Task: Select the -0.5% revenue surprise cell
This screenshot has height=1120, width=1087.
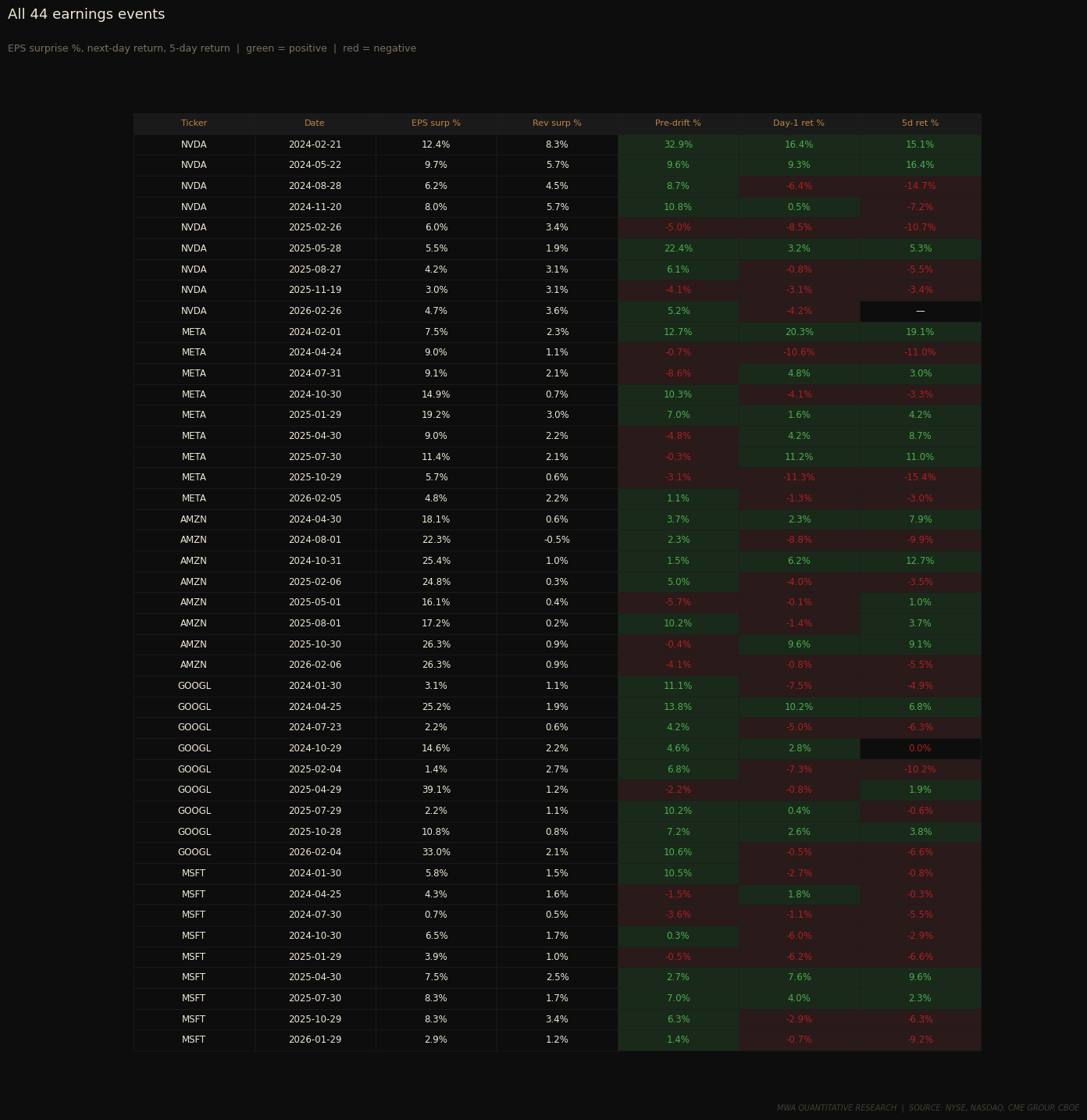Action: [x=557, y=540]
